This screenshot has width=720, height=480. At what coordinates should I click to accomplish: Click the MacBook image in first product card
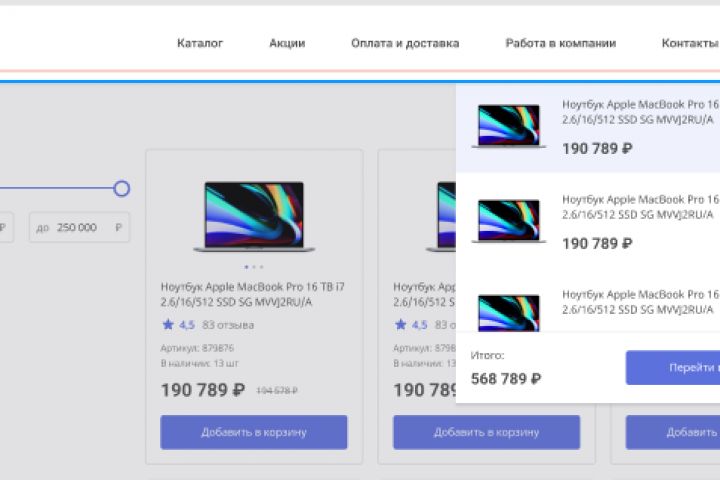tap(254, 216)
